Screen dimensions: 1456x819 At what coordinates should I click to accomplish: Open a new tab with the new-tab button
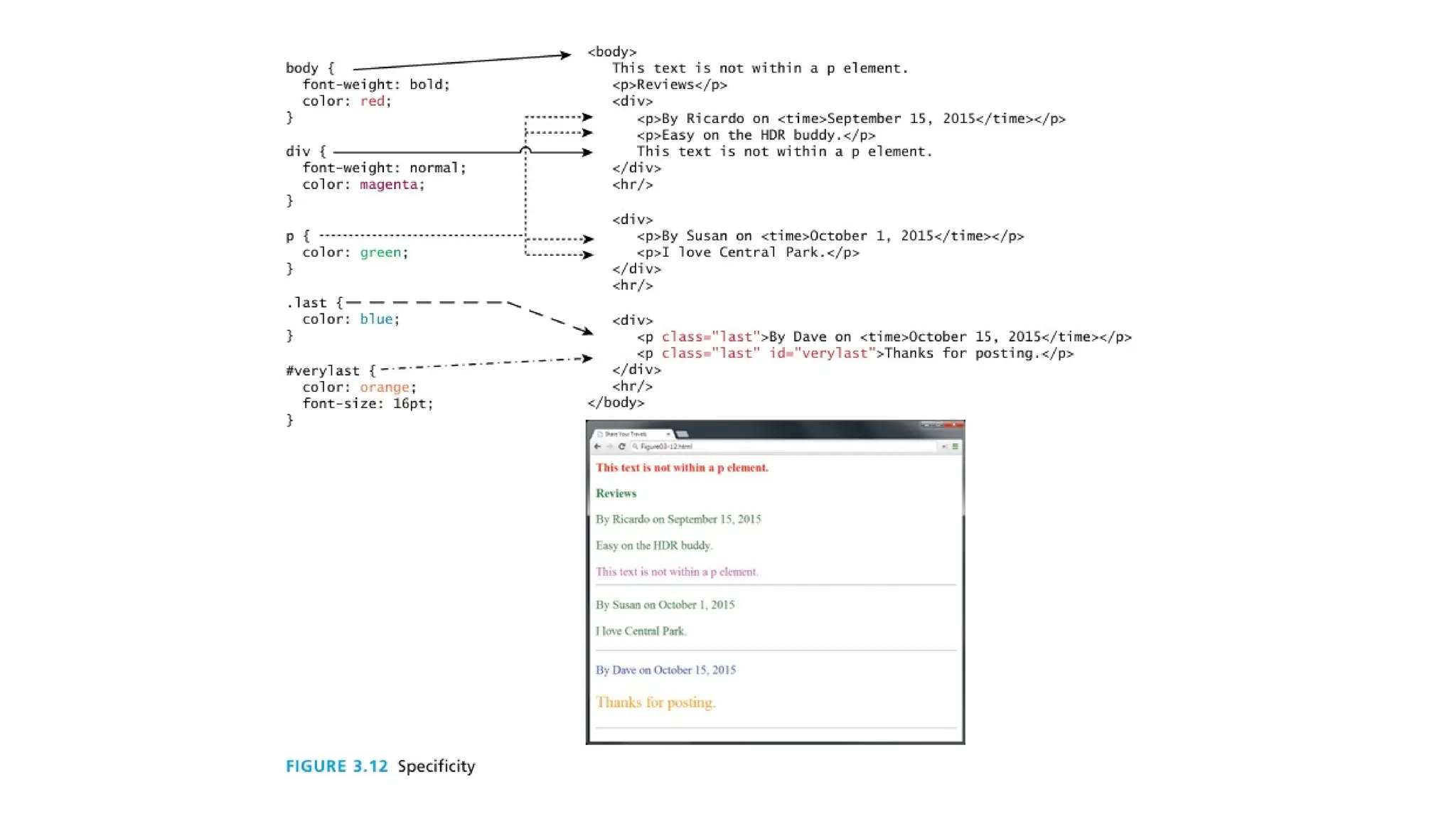682,434
